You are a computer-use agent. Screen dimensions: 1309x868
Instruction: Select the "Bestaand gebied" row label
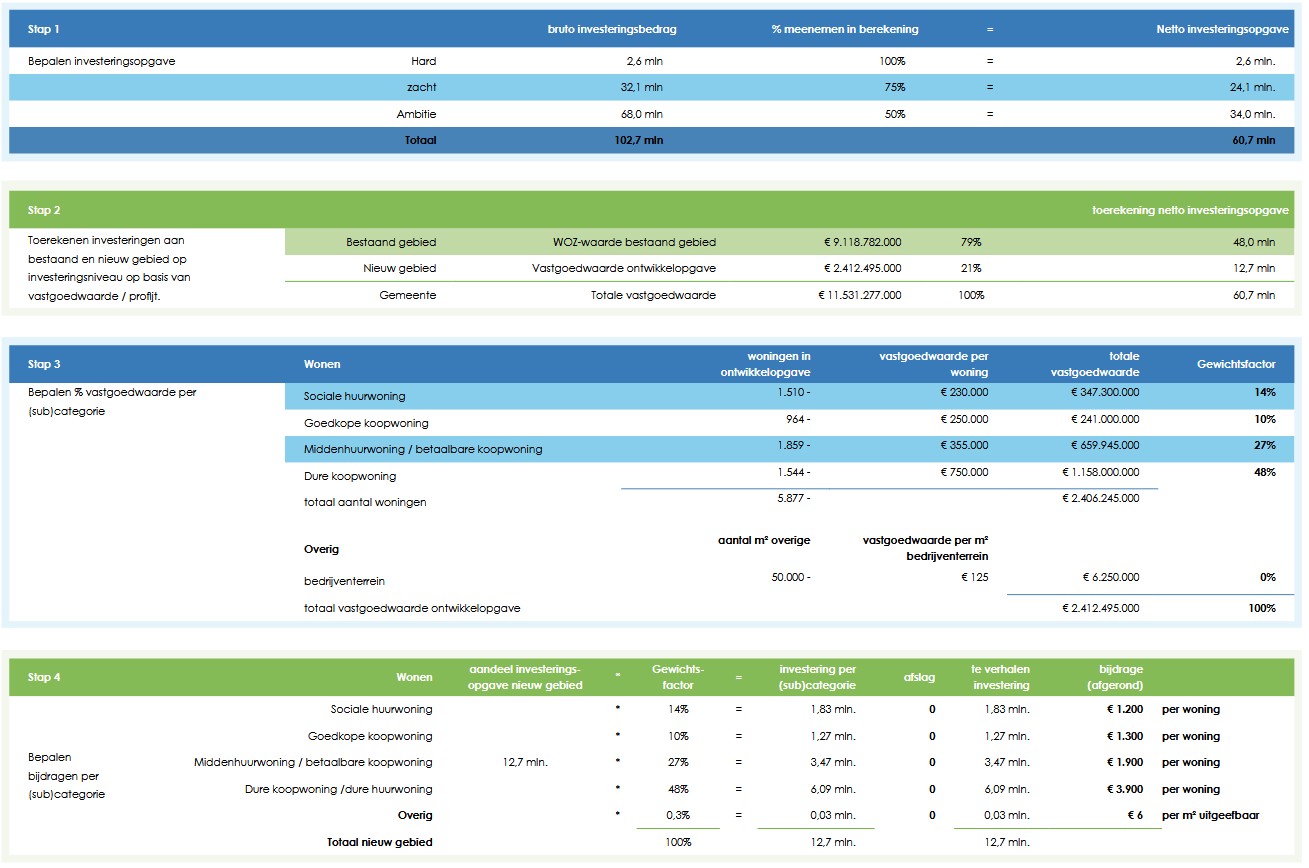(x=391, y=242)
